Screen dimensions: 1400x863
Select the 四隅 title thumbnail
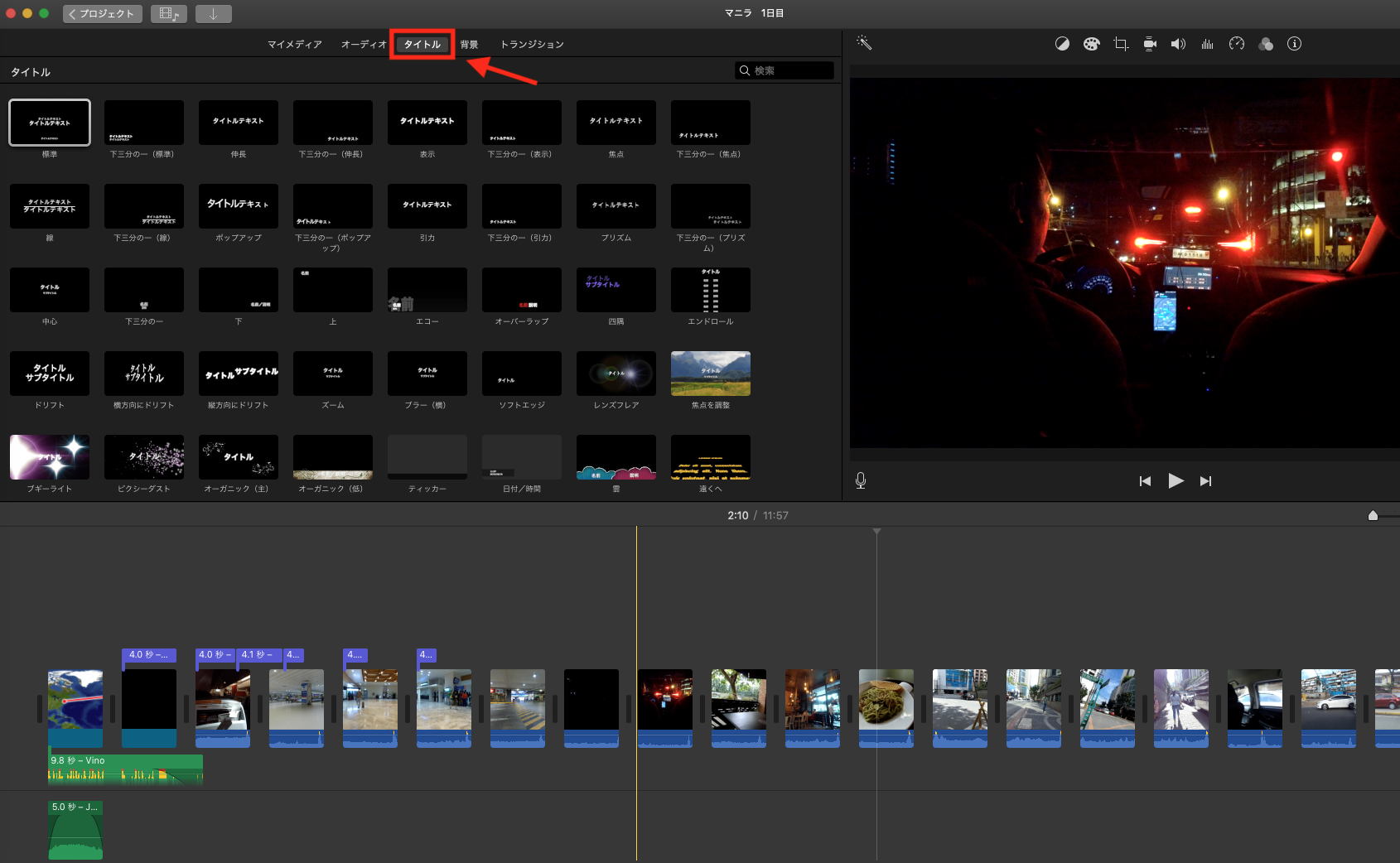coord(616,290)
